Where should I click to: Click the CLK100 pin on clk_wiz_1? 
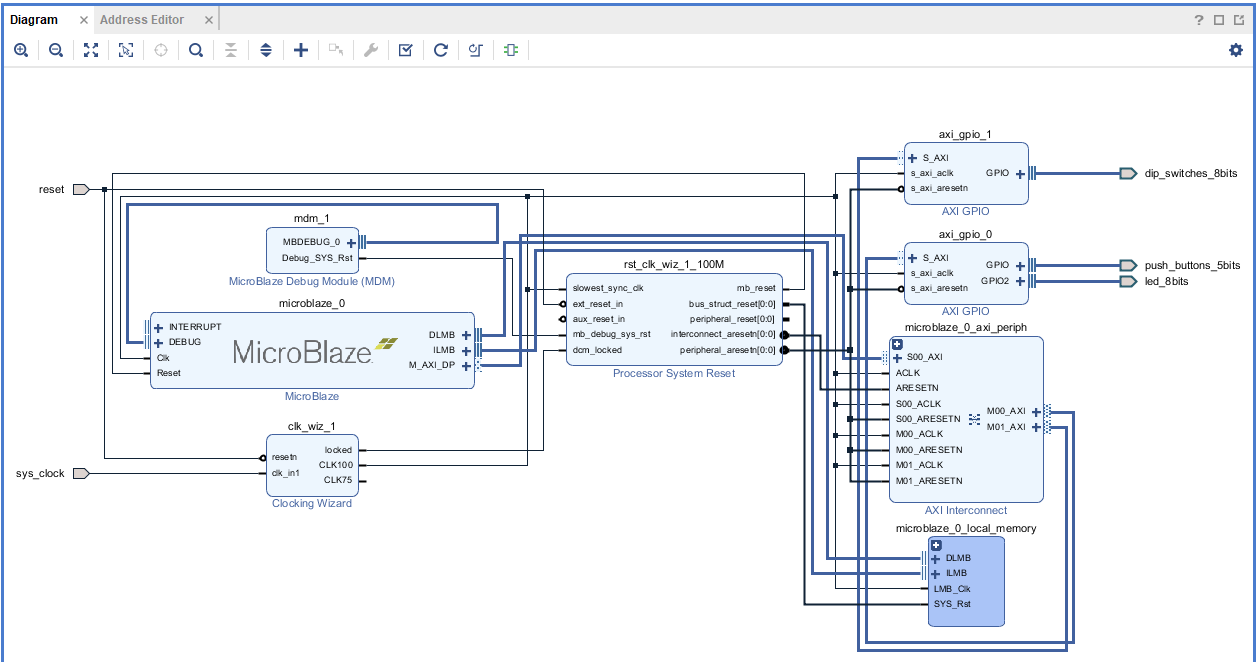[x=336, y=465]
